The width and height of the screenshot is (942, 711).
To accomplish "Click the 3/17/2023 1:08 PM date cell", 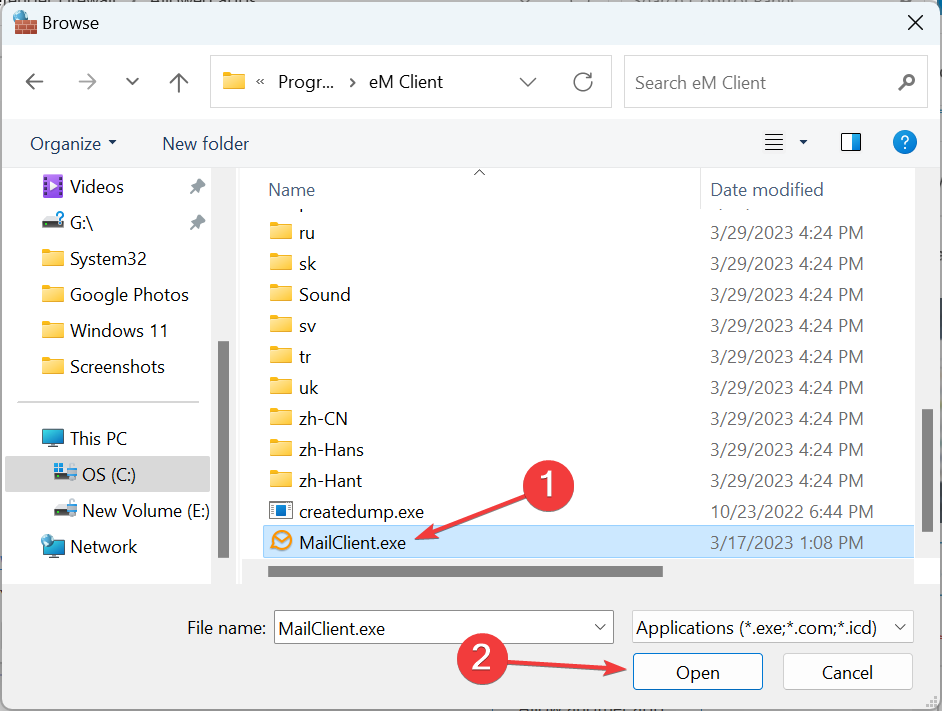I will [x=787, y=543].
